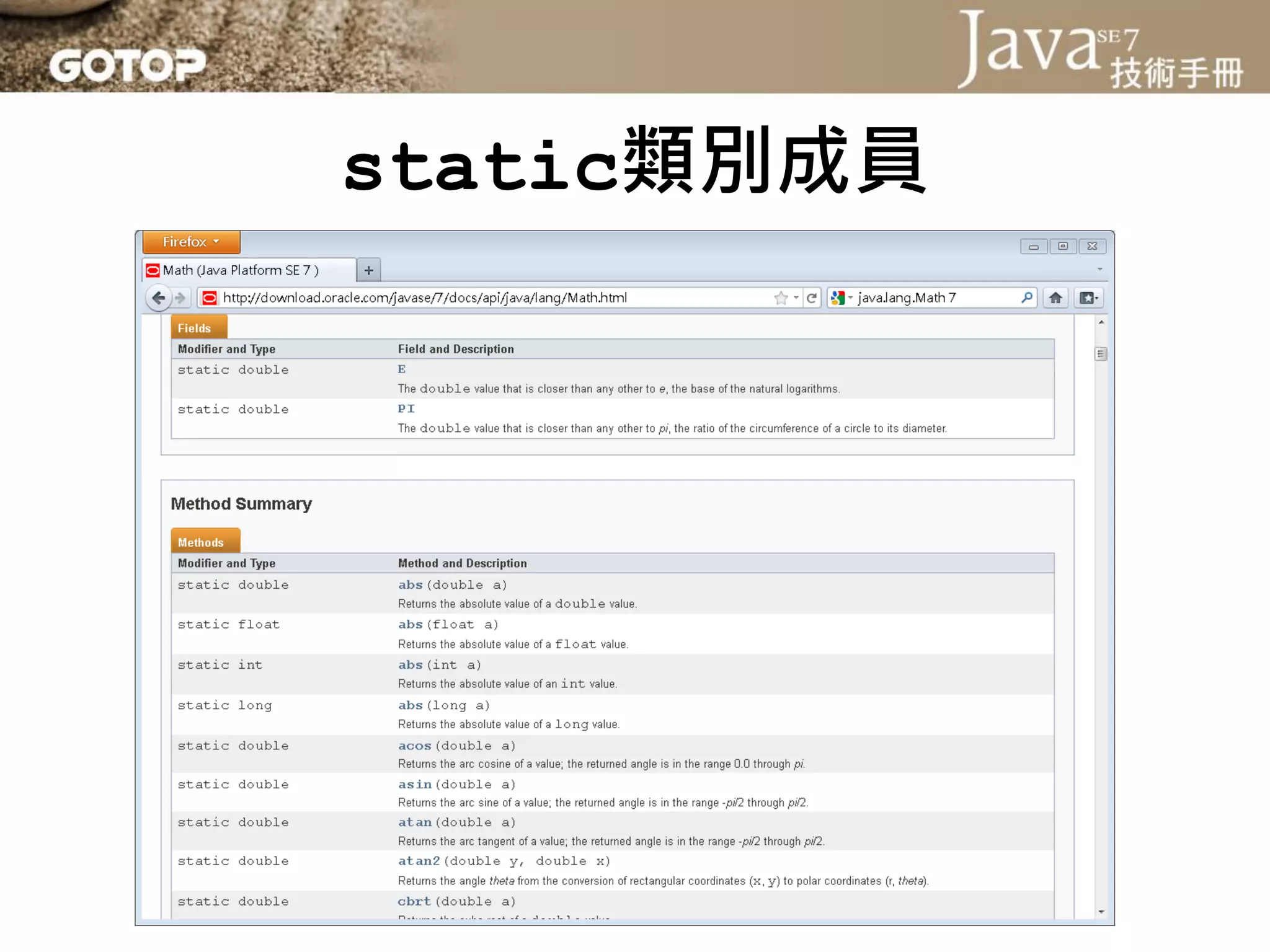This screenshot has width=1270, height=952.
Task: Open the abs(float a) method link
Action: (x=410, y=625)
